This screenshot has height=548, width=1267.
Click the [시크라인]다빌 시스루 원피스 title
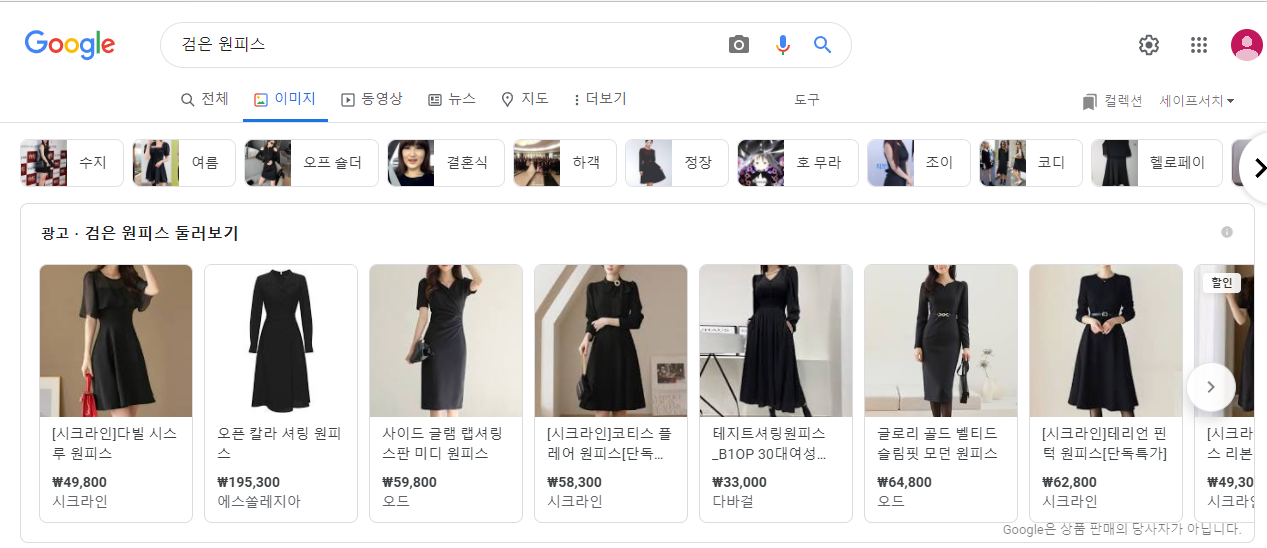tap(114, 444)
